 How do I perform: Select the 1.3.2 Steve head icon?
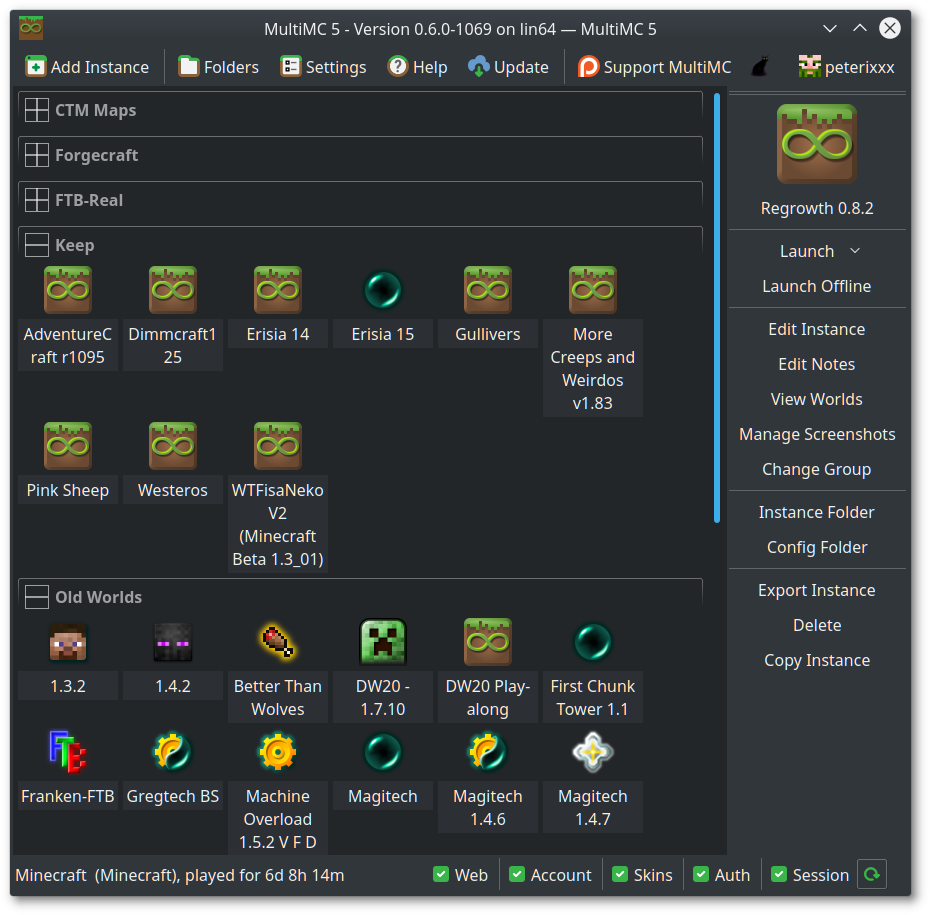coord(68,642)
